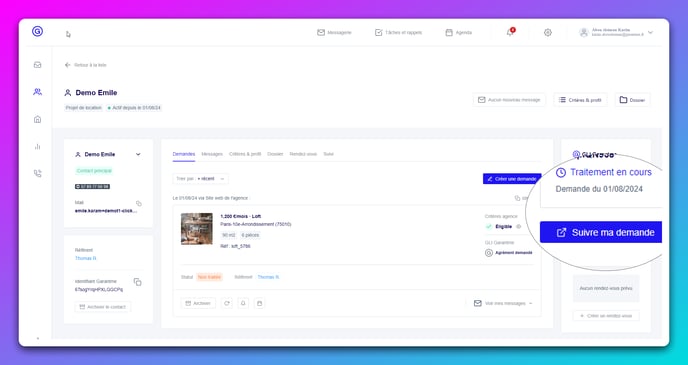The width and height of the screenshot is (688, 365).
Task: Switch to the Critères & profil tab
Action: coord(245,154)
